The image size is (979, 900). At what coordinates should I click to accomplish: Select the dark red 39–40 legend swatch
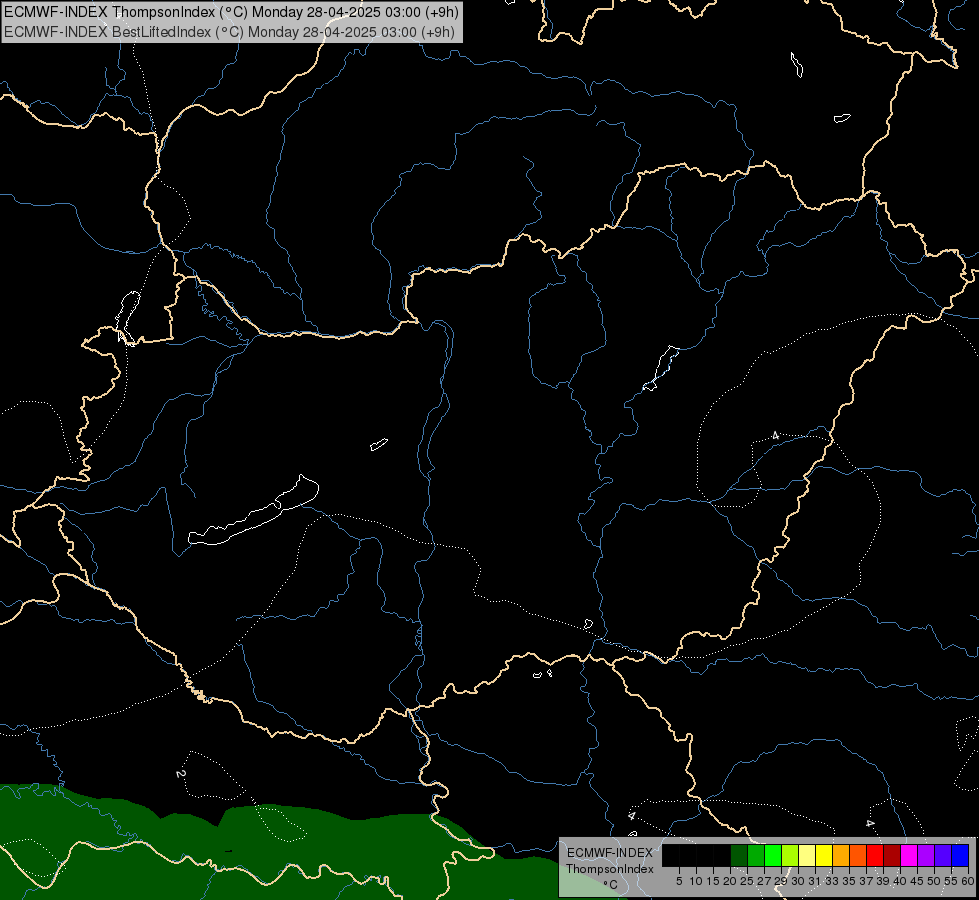892,855
